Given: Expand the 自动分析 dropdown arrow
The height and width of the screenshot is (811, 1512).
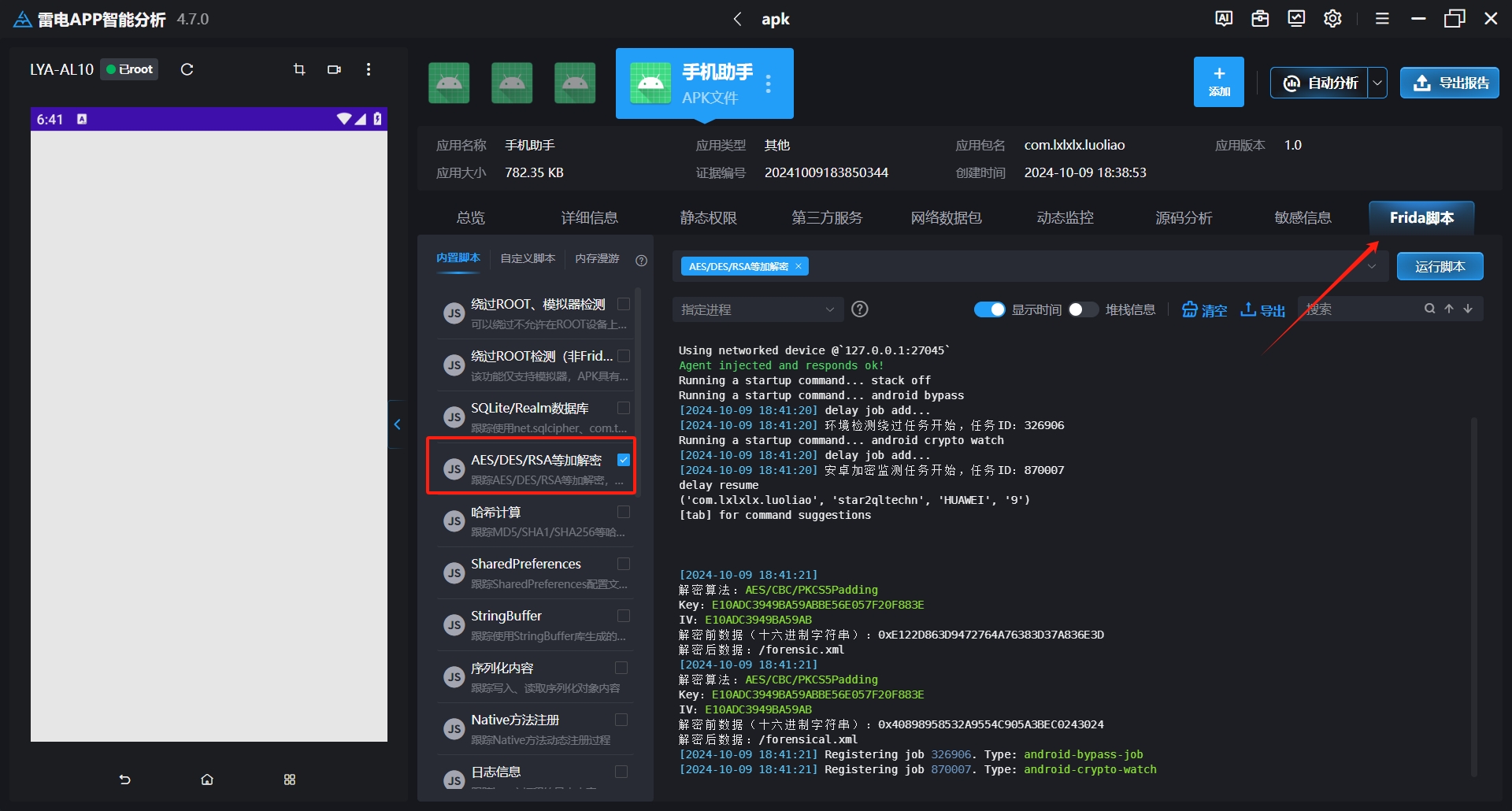Looking at the screenshot, I should pos(1378,83).
